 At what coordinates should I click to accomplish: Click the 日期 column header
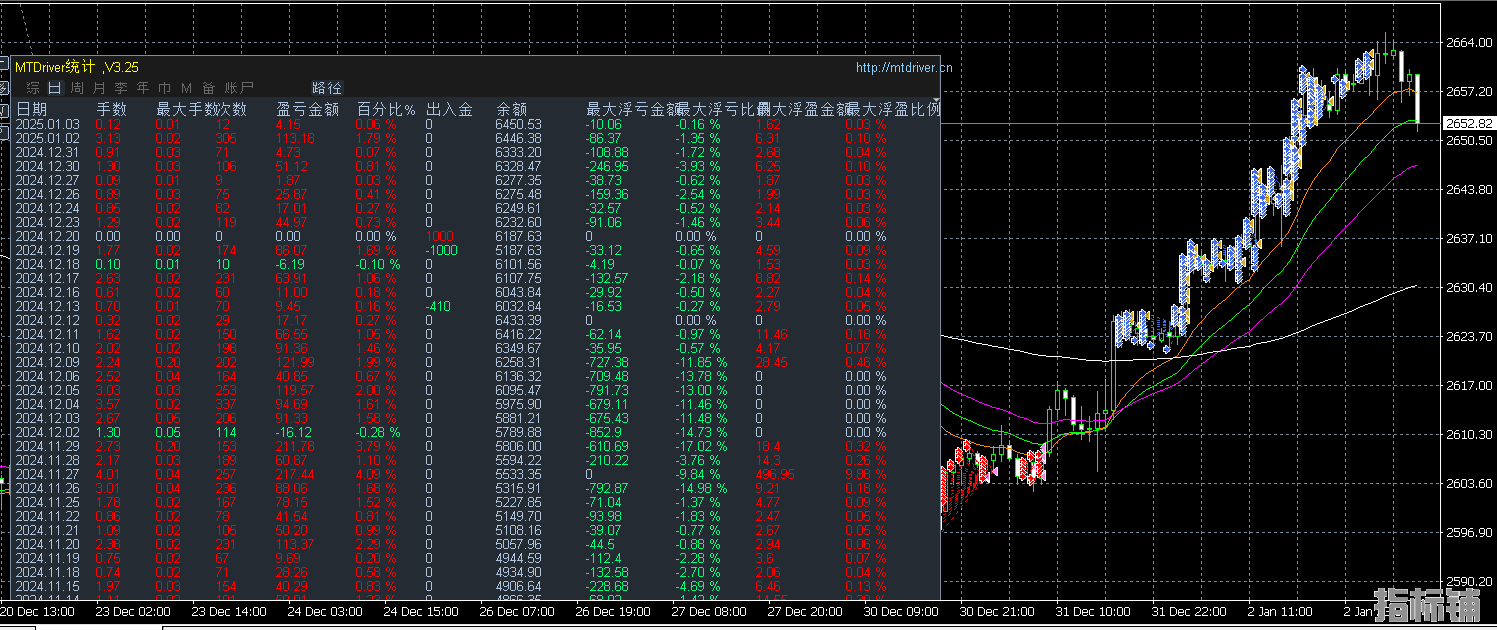pyautogui.click(x=31, y=108)
